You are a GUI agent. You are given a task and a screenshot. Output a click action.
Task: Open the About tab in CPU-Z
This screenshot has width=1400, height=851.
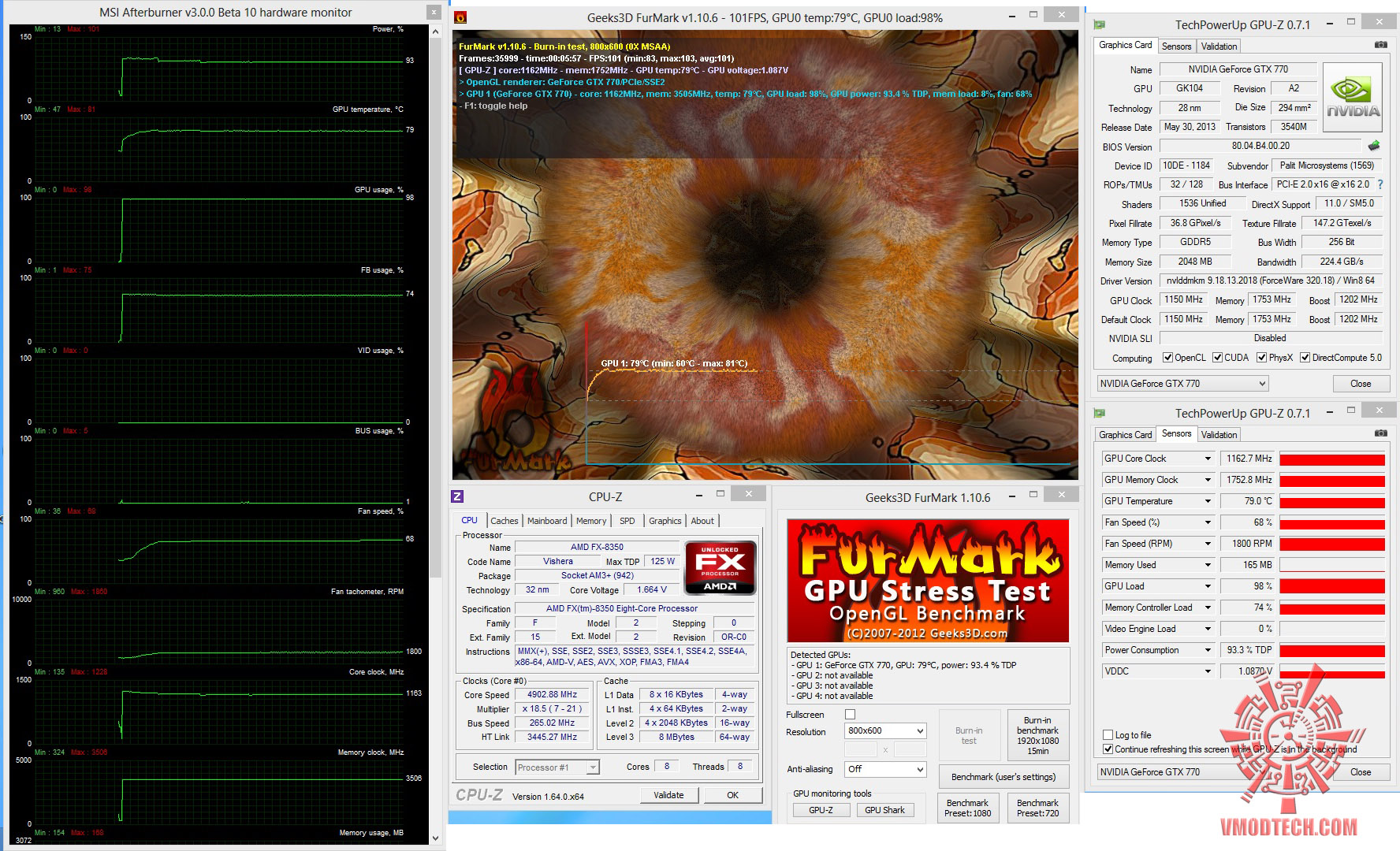tap(702, 521)
